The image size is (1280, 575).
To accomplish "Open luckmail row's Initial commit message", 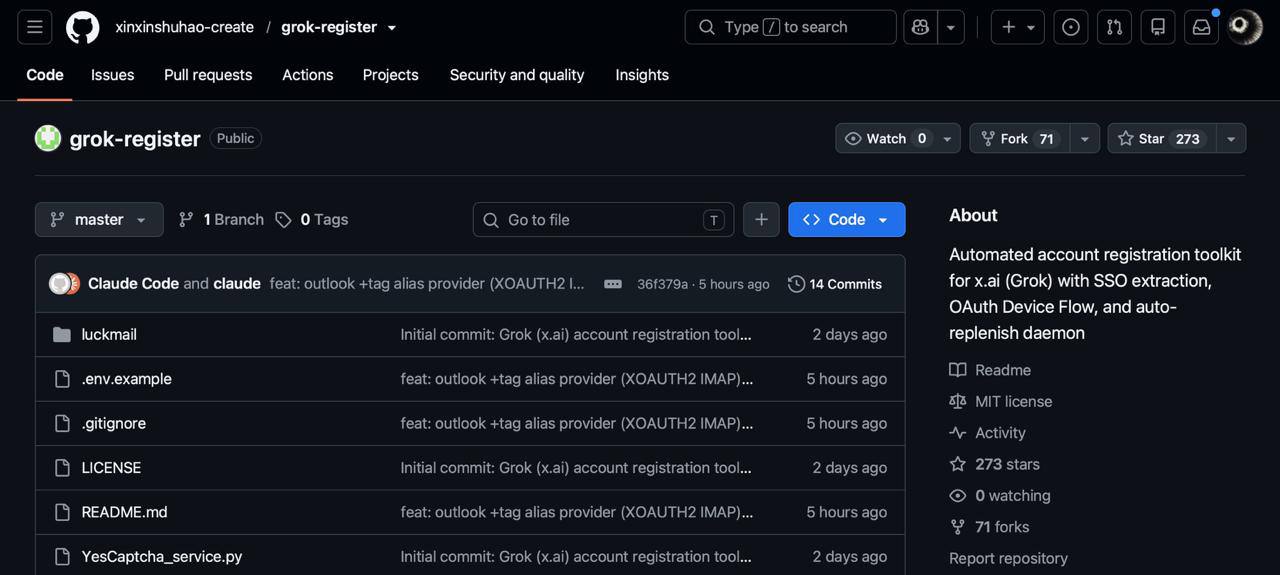I will click(576, 334).
